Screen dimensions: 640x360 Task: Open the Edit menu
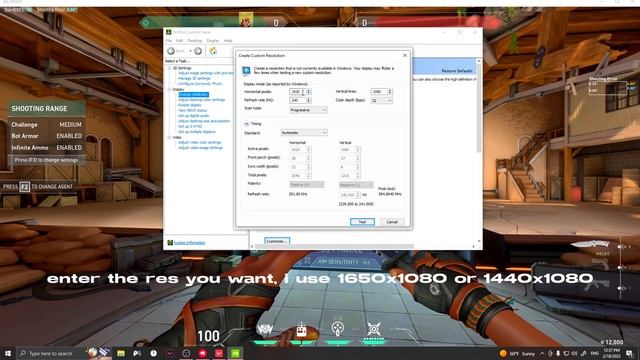[x=180, y=41]
